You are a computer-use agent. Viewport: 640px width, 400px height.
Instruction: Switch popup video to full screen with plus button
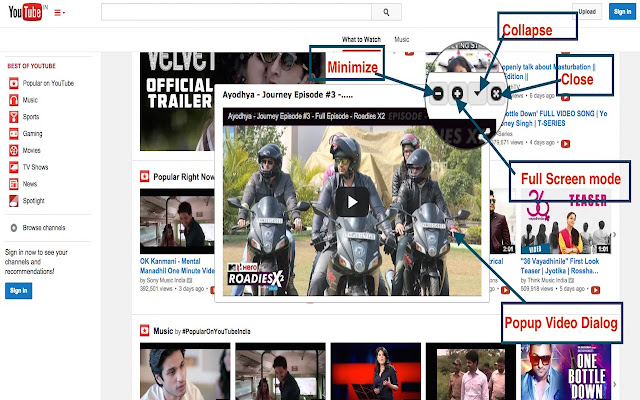[457, 93]
